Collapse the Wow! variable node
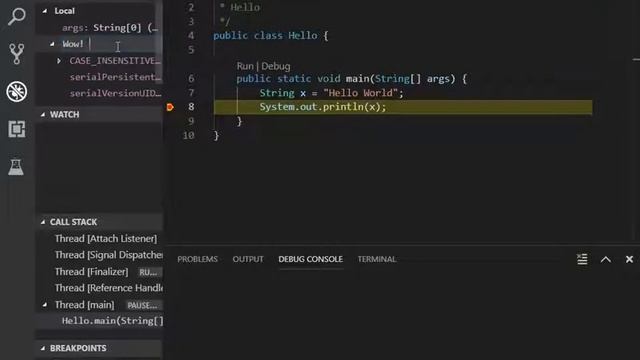Viewport: 640px width, 360px height. [x=52, y=44]
